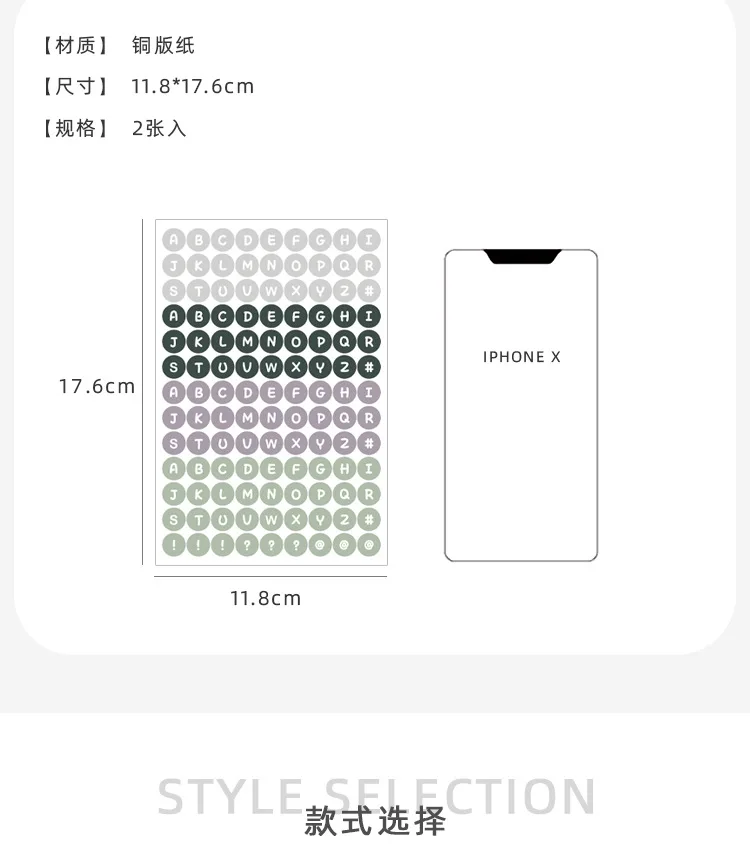Click the dark green letter A sticker
Screen dimensions: 750x854
click(174, 316)
